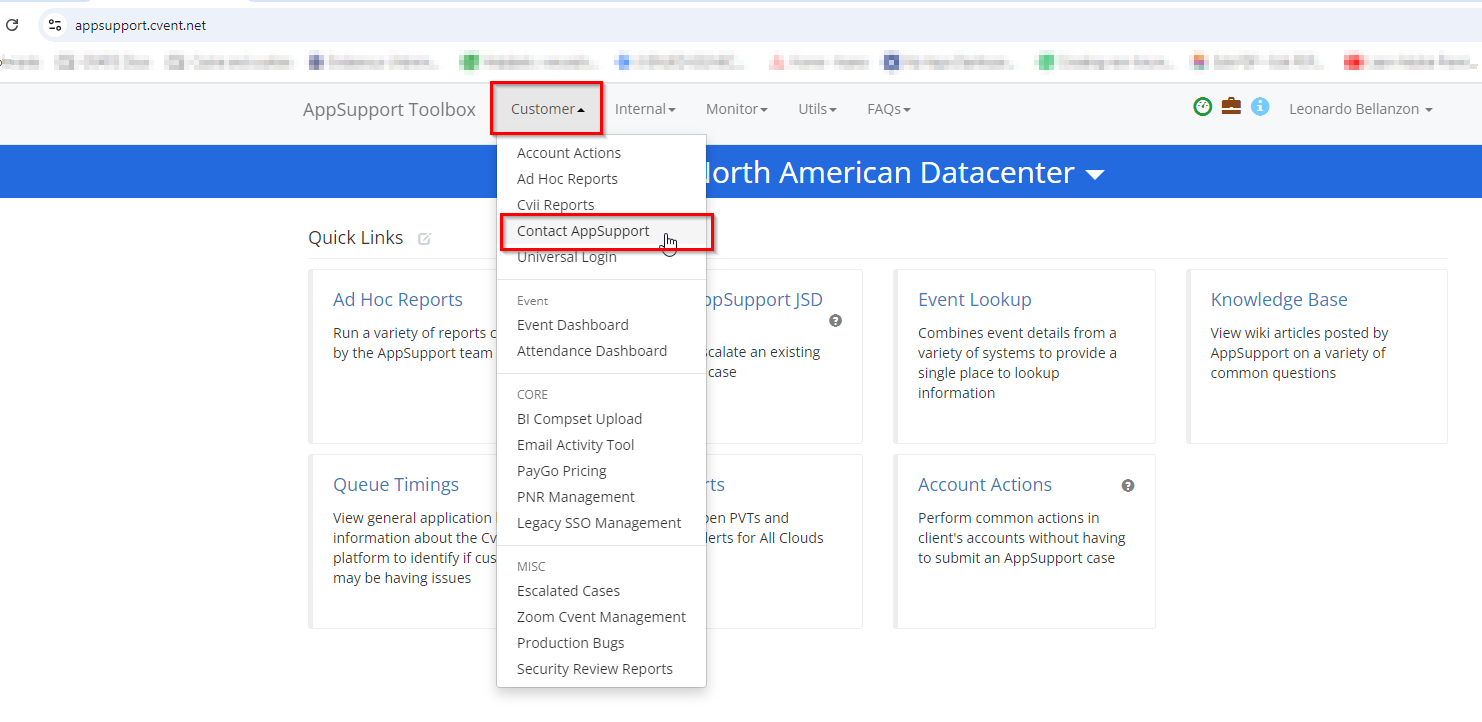Viewport: 1482px width, 722px height.
Task: Open the Event Lookup quick link
Action: (975, 300)
